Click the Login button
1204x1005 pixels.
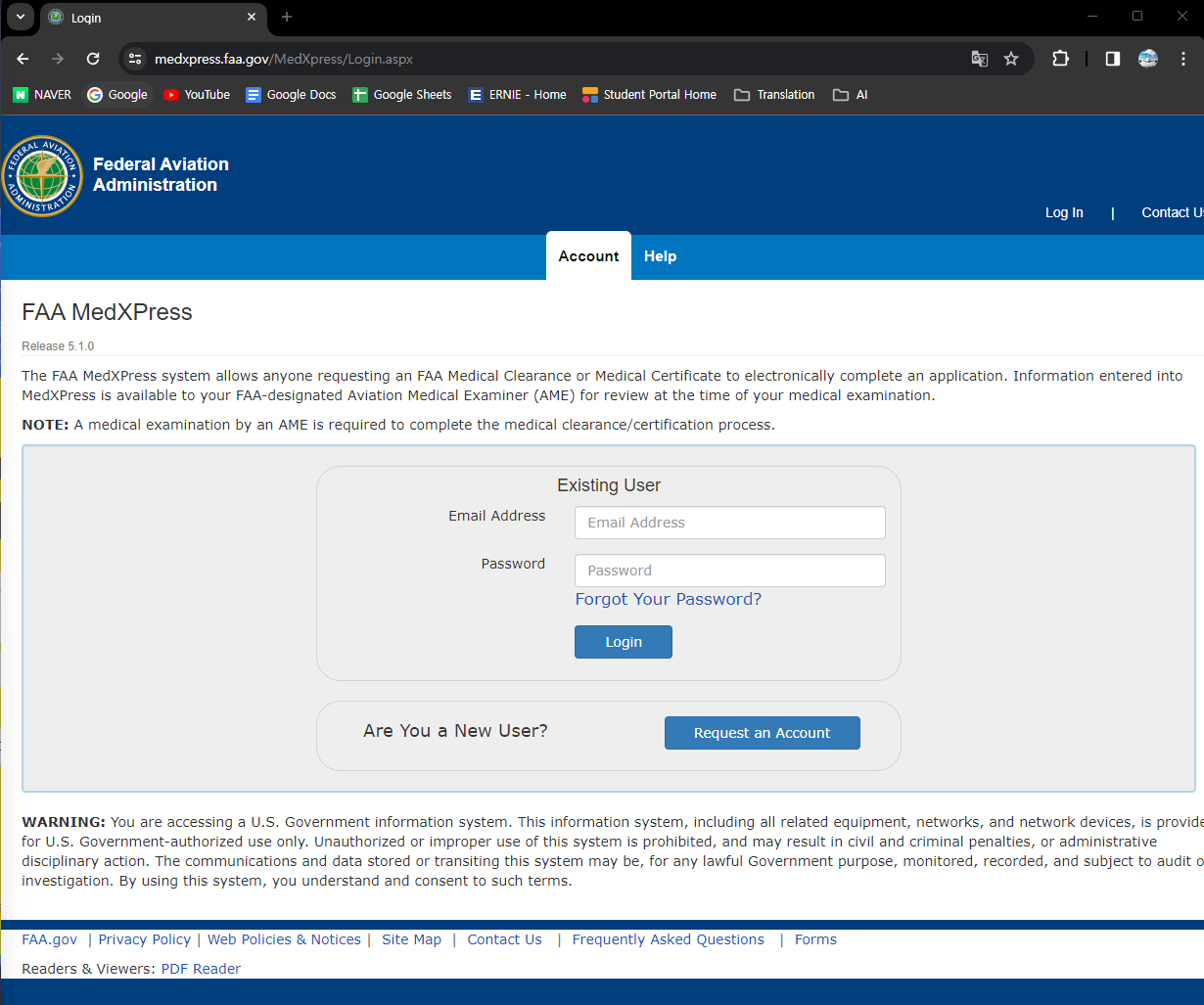[624, 642]
